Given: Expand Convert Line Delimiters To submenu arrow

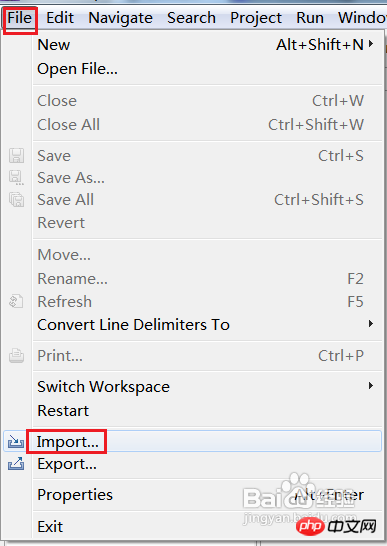Looking at the screenshot, I should point(371,324).
